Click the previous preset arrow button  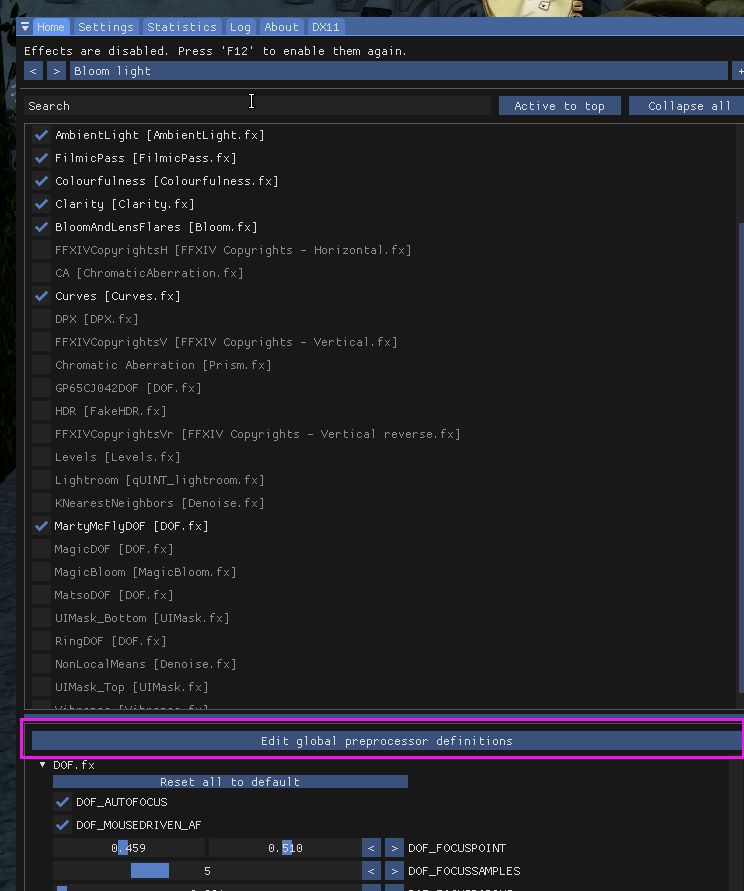pyautogui.click(x=34, y=71)
